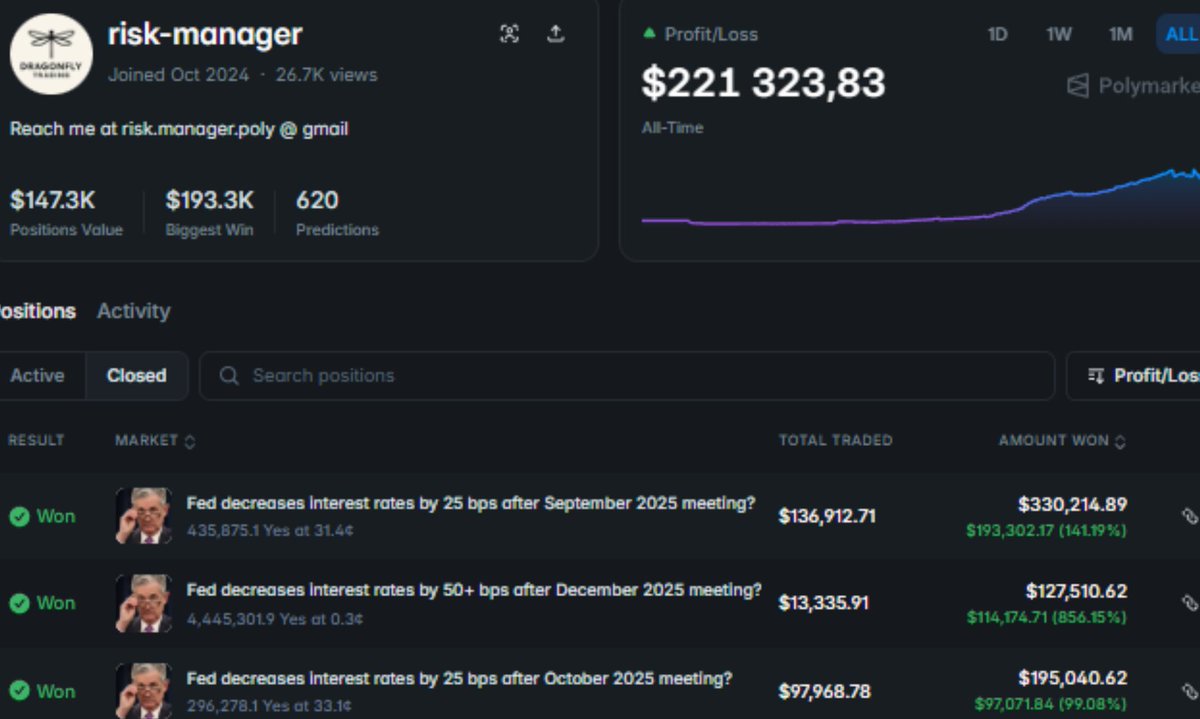
Task: Click the $13,335.91 total traded value
Action: pos(824,603)
